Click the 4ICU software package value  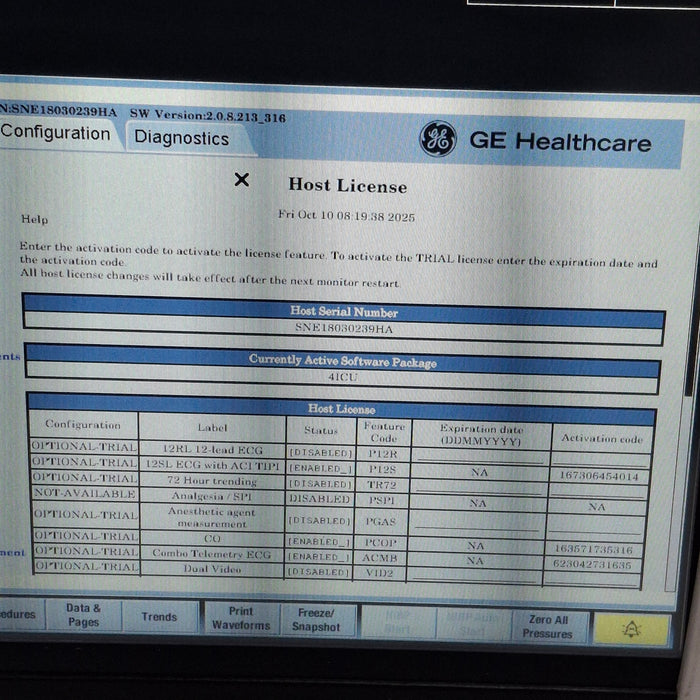[x=343, y=377]
